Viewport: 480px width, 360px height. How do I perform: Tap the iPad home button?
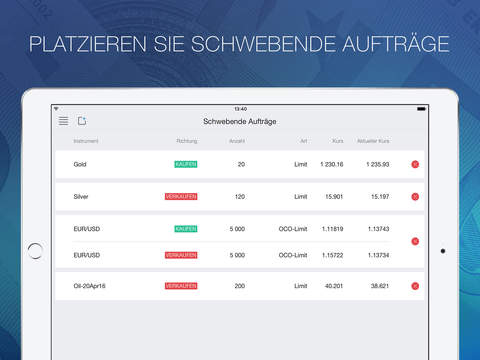(x=35, y=251)
